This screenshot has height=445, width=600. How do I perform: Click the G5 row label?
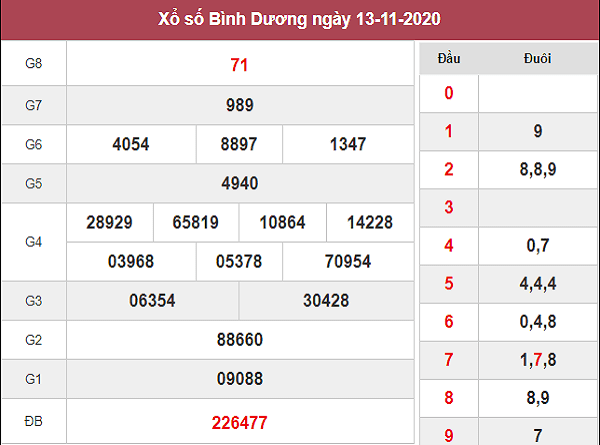point(34,184)
